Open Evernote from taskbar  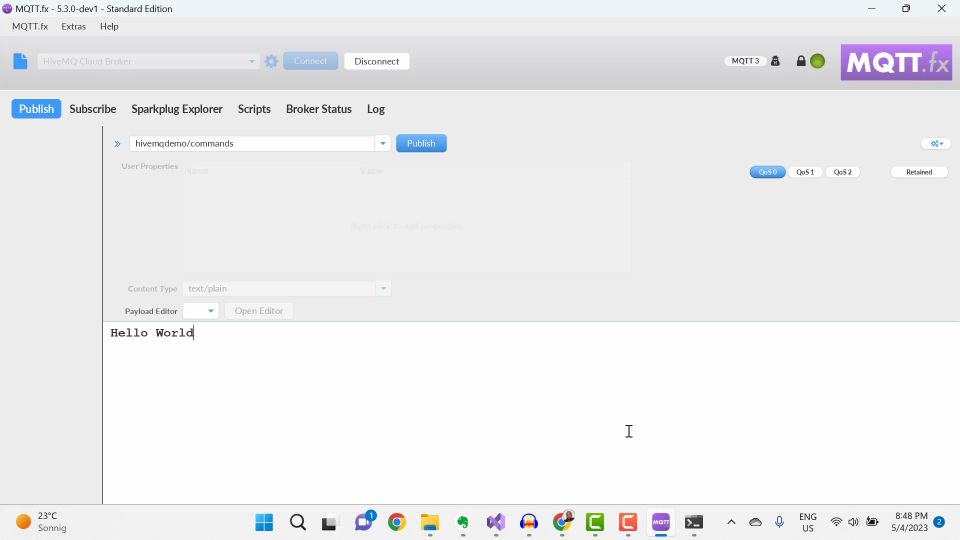coord(463,522)
